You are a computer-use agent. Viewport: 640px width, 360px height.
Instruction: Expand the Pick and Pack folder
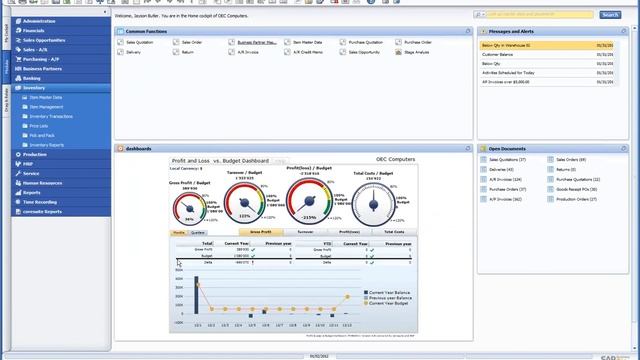click(42, 135)
